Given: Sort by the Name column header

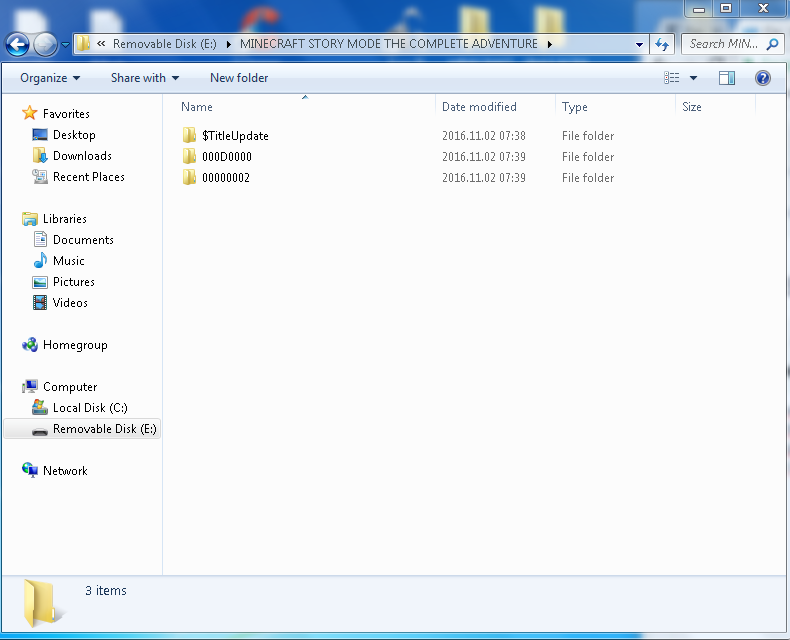Looking at the screenshot, I should pos(197,107).
